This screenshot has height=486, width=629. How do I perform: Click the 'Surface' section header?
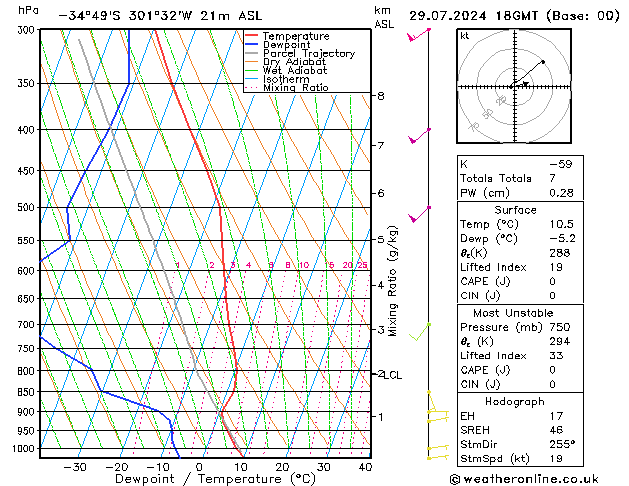tap(515, 210)
